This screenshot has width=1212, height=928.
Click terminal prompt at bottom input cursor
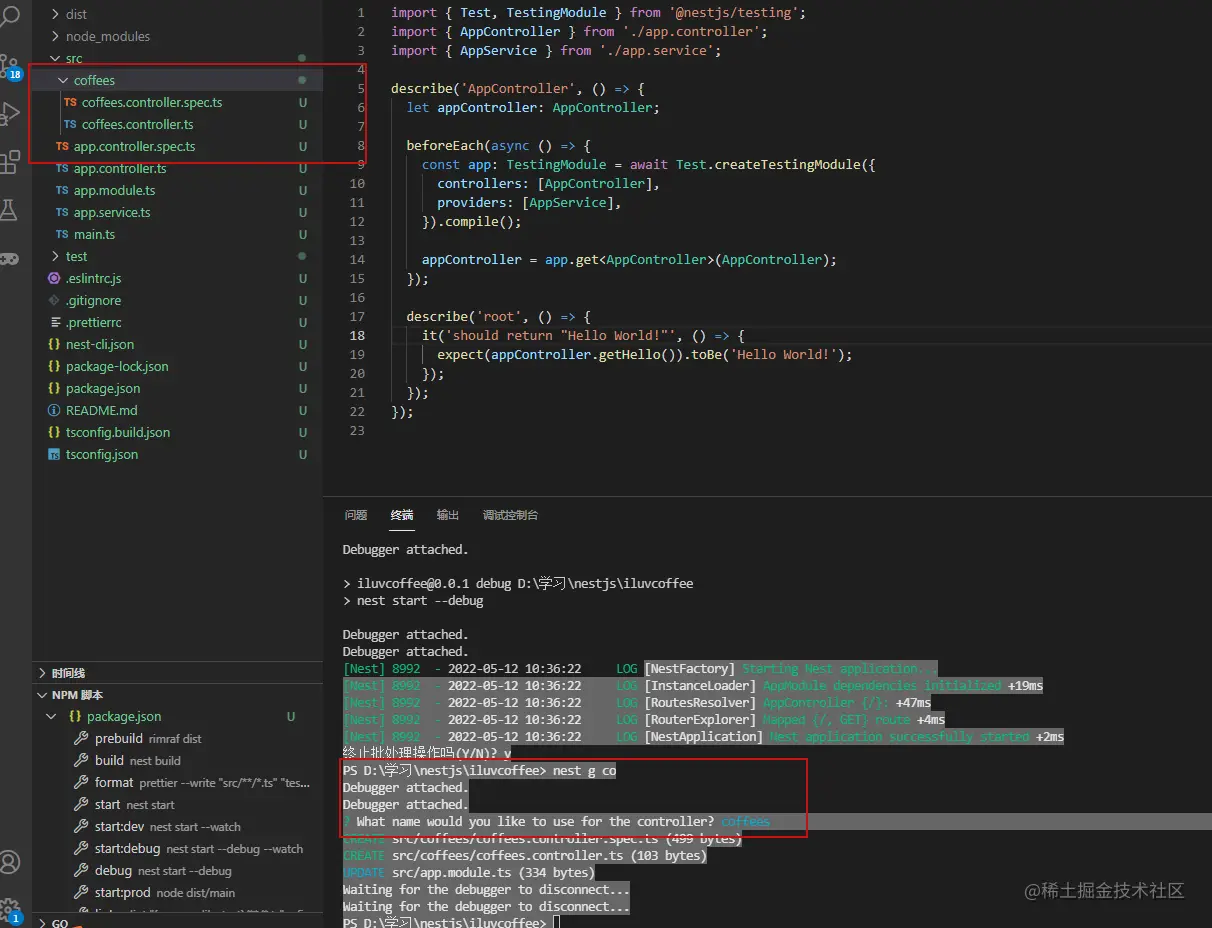point(557,922)
